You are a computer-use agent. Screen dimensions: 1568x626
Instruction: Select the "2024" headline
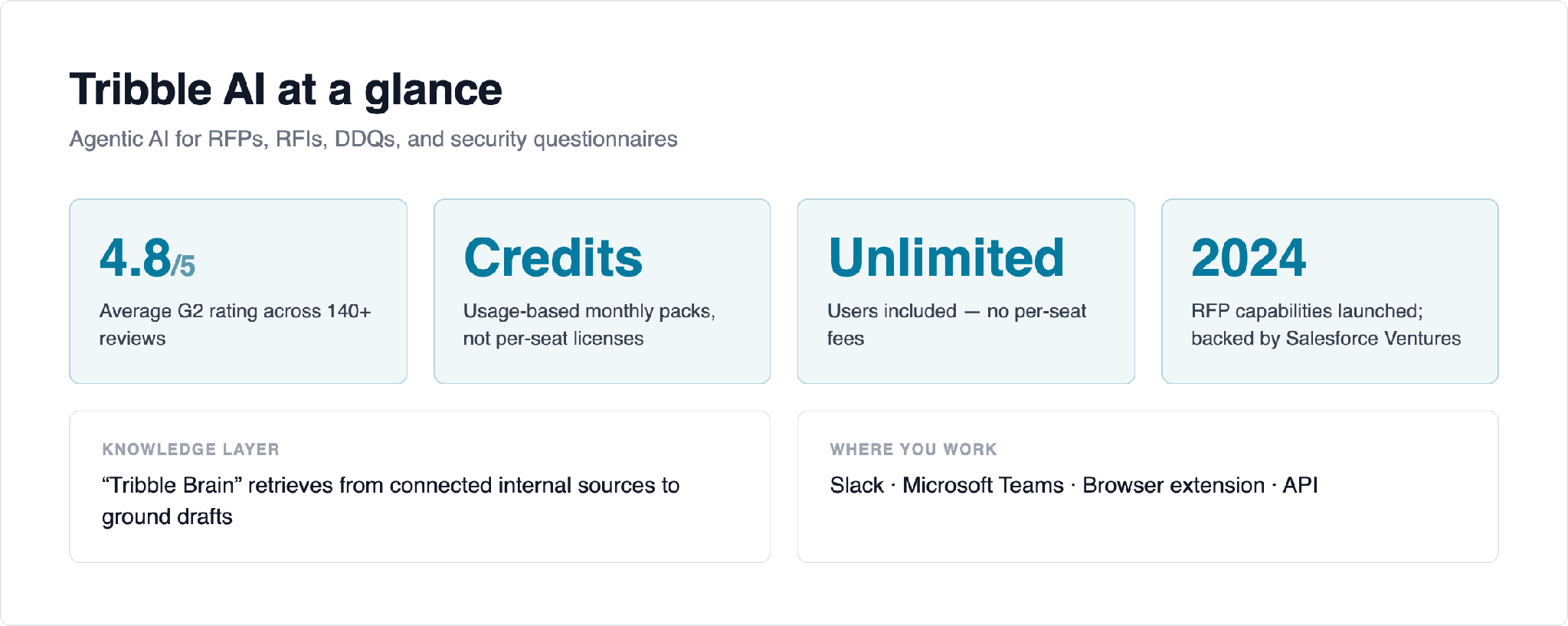pos(1249,257)
